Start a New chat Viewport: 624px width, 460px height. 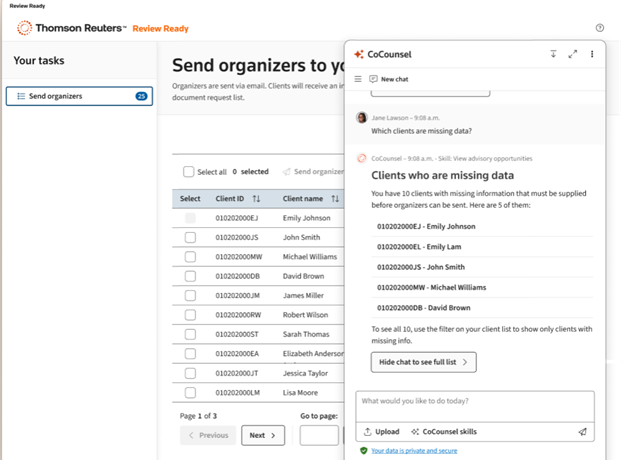coord(388,79)
